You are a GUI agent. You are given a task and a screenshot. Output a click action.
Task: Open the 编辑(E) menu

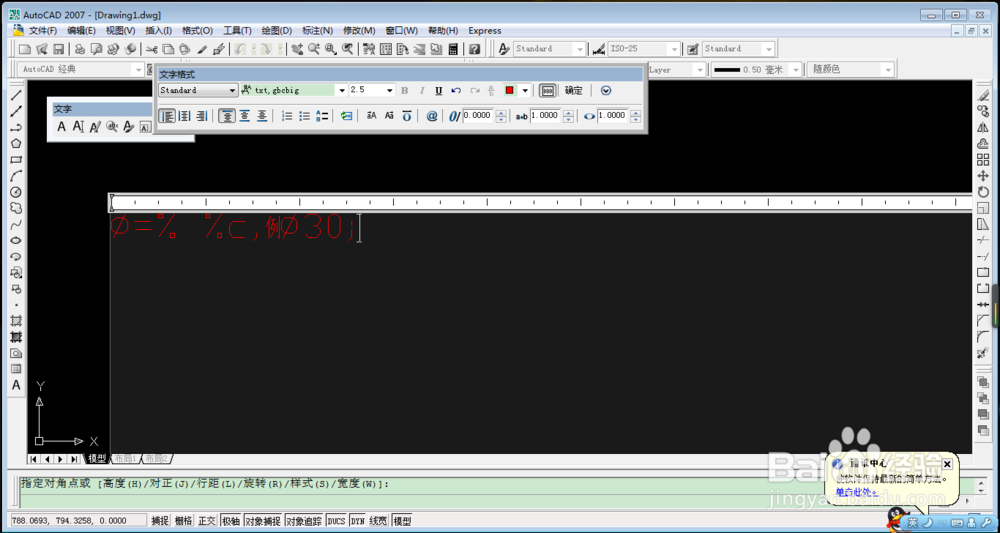click(82, 31)
